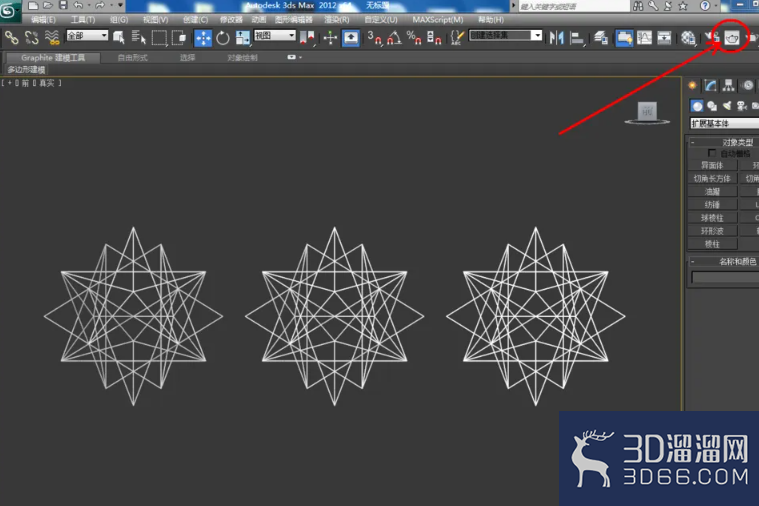Click the circled teapot Render Production icon
759x506 pixels.
pos(731,38)
